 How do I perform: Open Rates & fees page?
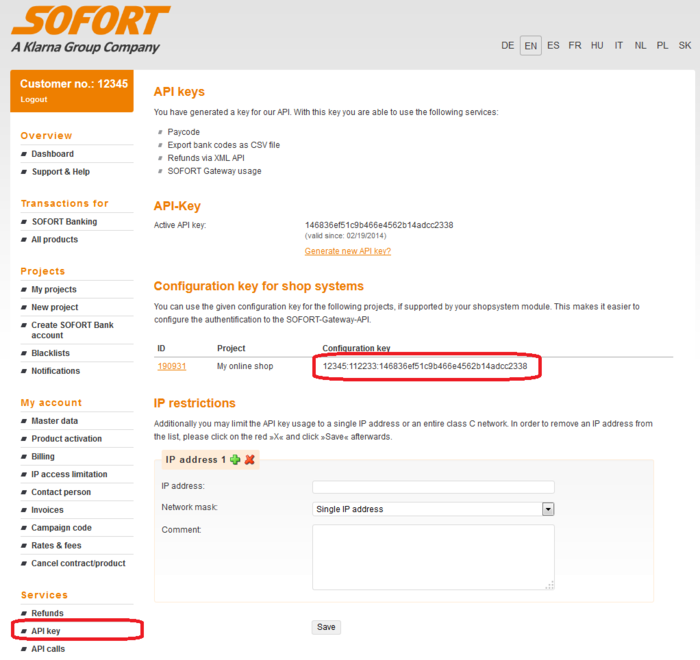click(56, 546)
